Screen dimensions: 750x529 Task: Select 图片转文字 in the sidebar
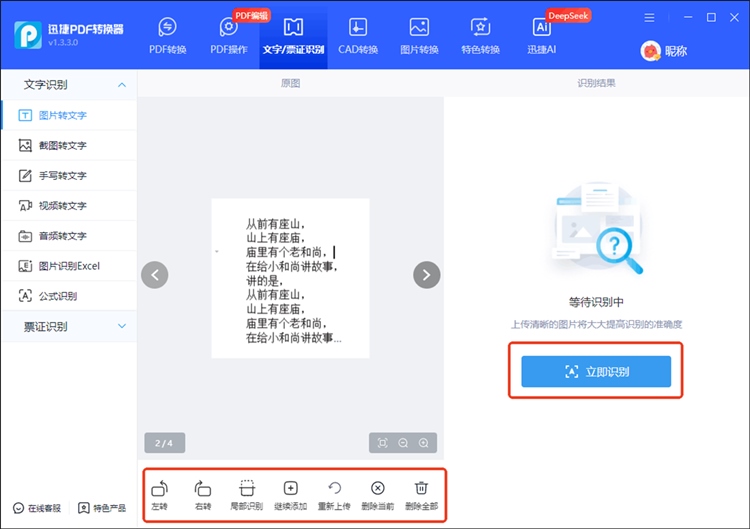pyautogui.click(x=70, y=115)
